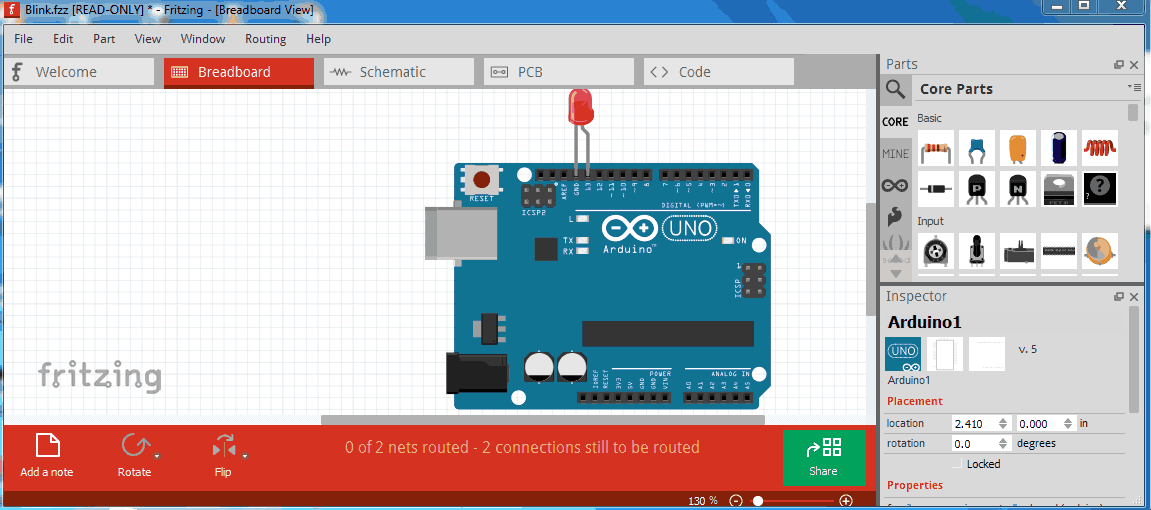The height and width of the screenshot is (510, 1151).
Task: Step the rotation degrees spinner
Action: point(1001,443)
